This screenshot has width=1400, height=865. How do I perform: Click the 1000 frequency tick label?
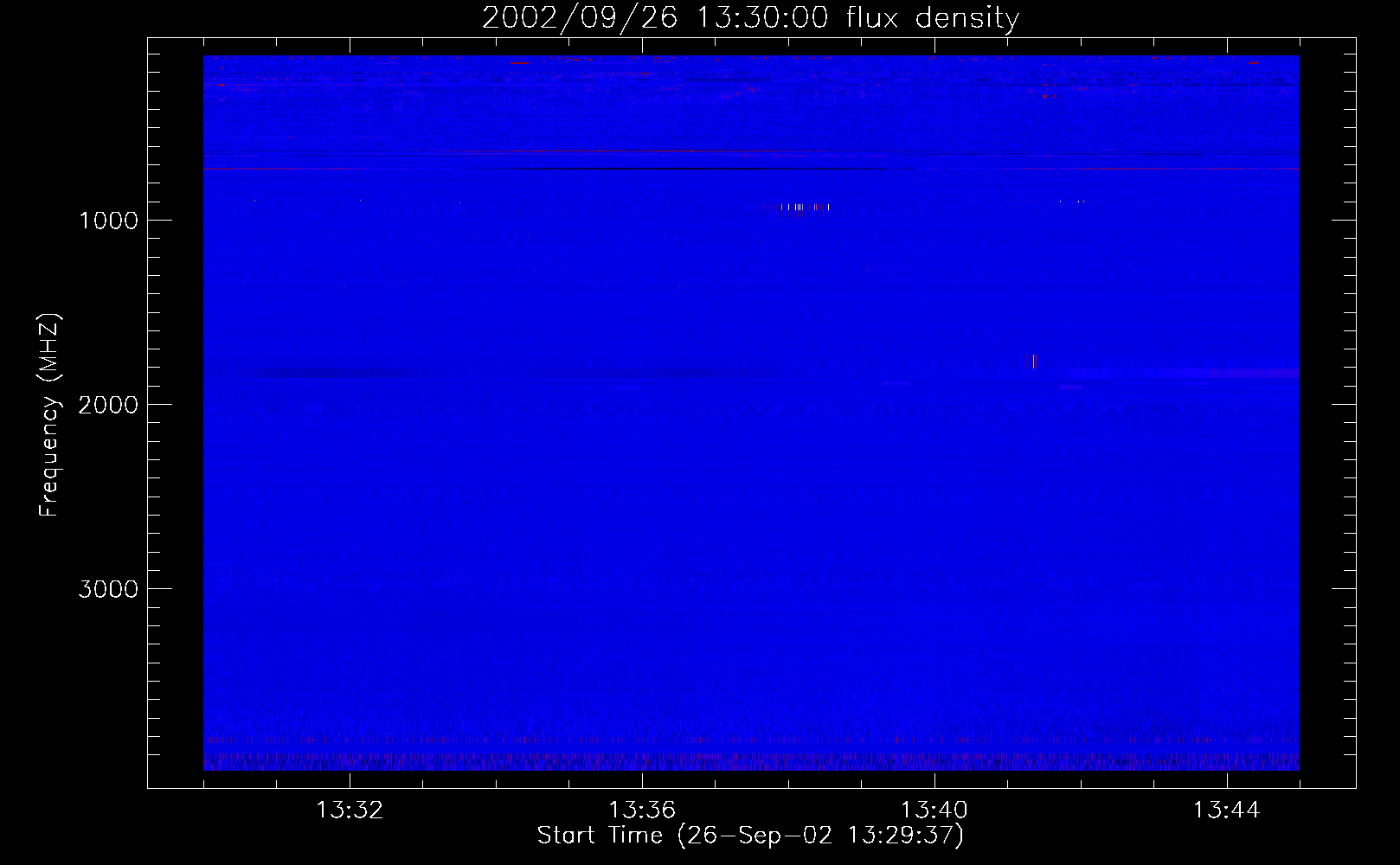(108, 221)
